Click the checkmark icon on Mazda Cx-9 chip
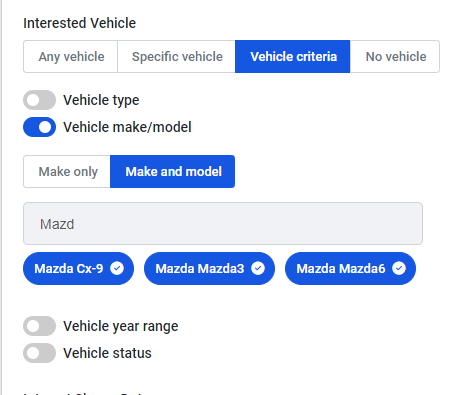The width and height of the screenshot is (468, 395). [x=117, y=268]
